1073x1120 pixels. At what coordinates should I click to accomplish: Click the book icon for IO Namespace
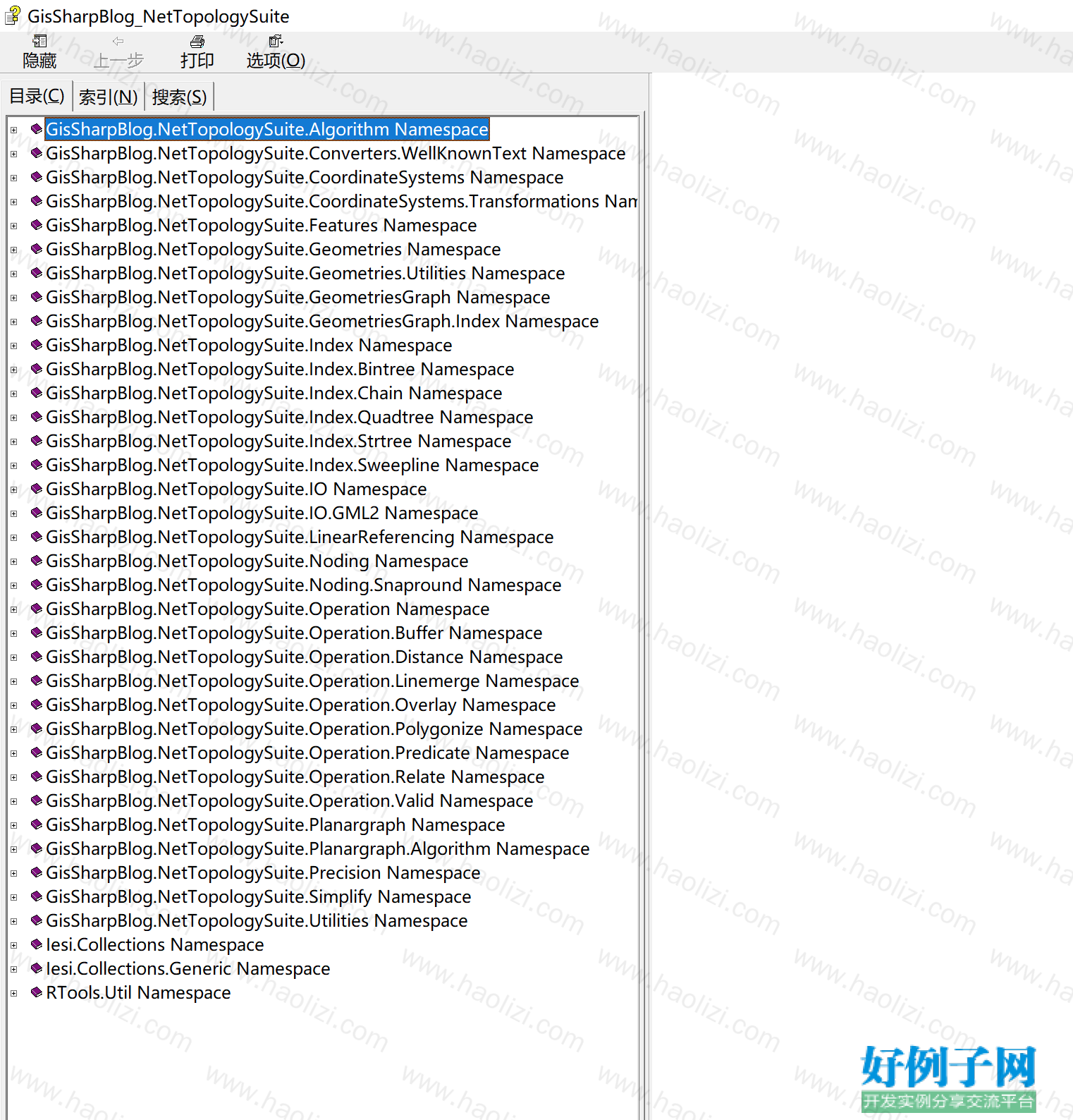(37, 489)
